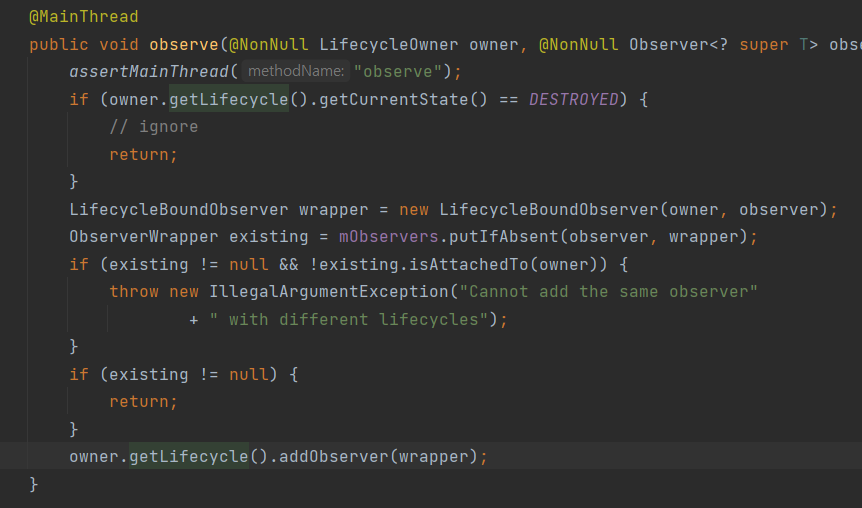Click the DESTROYED constant
Screen dimensions: 862x508
tap(574, 100)
